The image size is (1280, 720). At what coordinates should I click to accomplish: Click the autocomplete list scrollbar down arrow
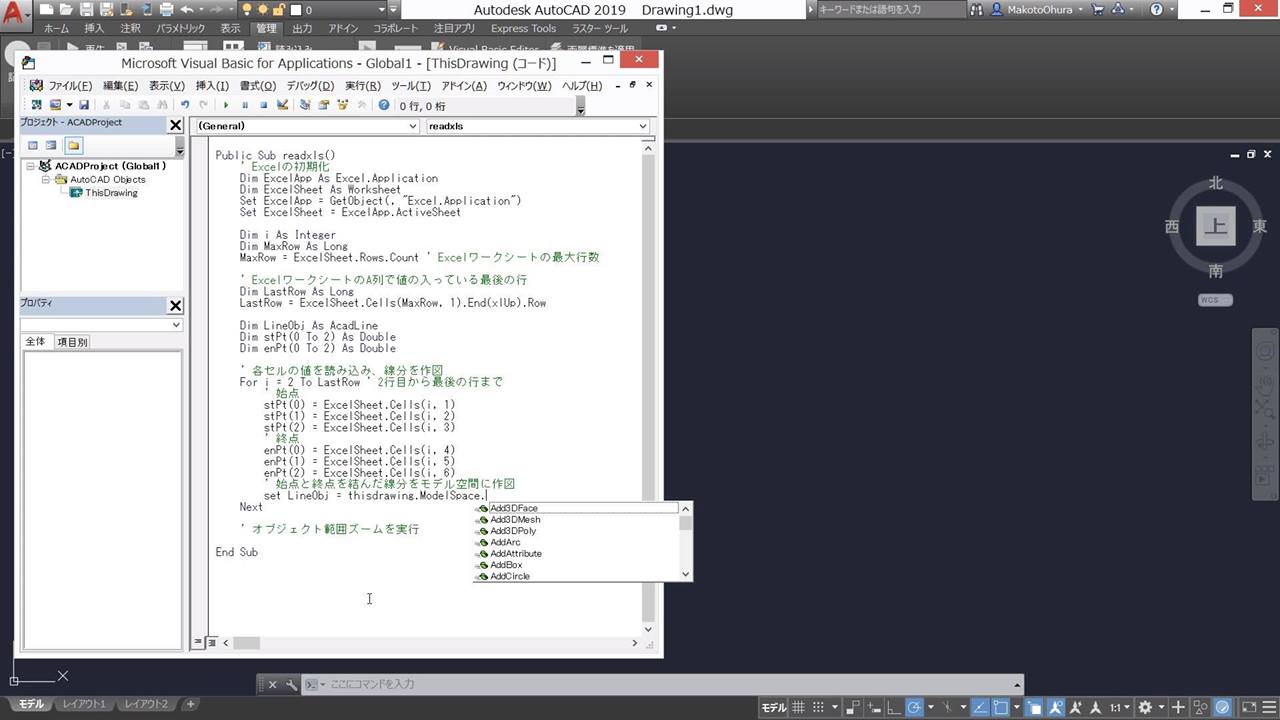(685, 574)
